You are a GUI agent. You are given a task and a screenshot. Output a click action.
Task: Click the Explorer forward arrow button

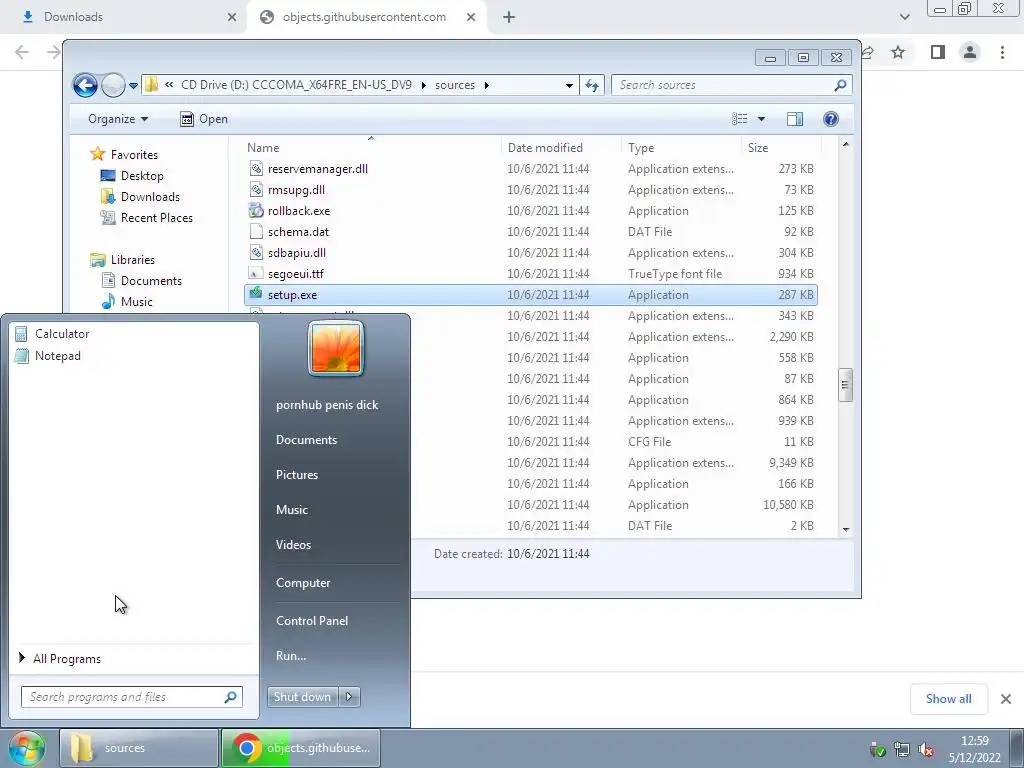113,85
